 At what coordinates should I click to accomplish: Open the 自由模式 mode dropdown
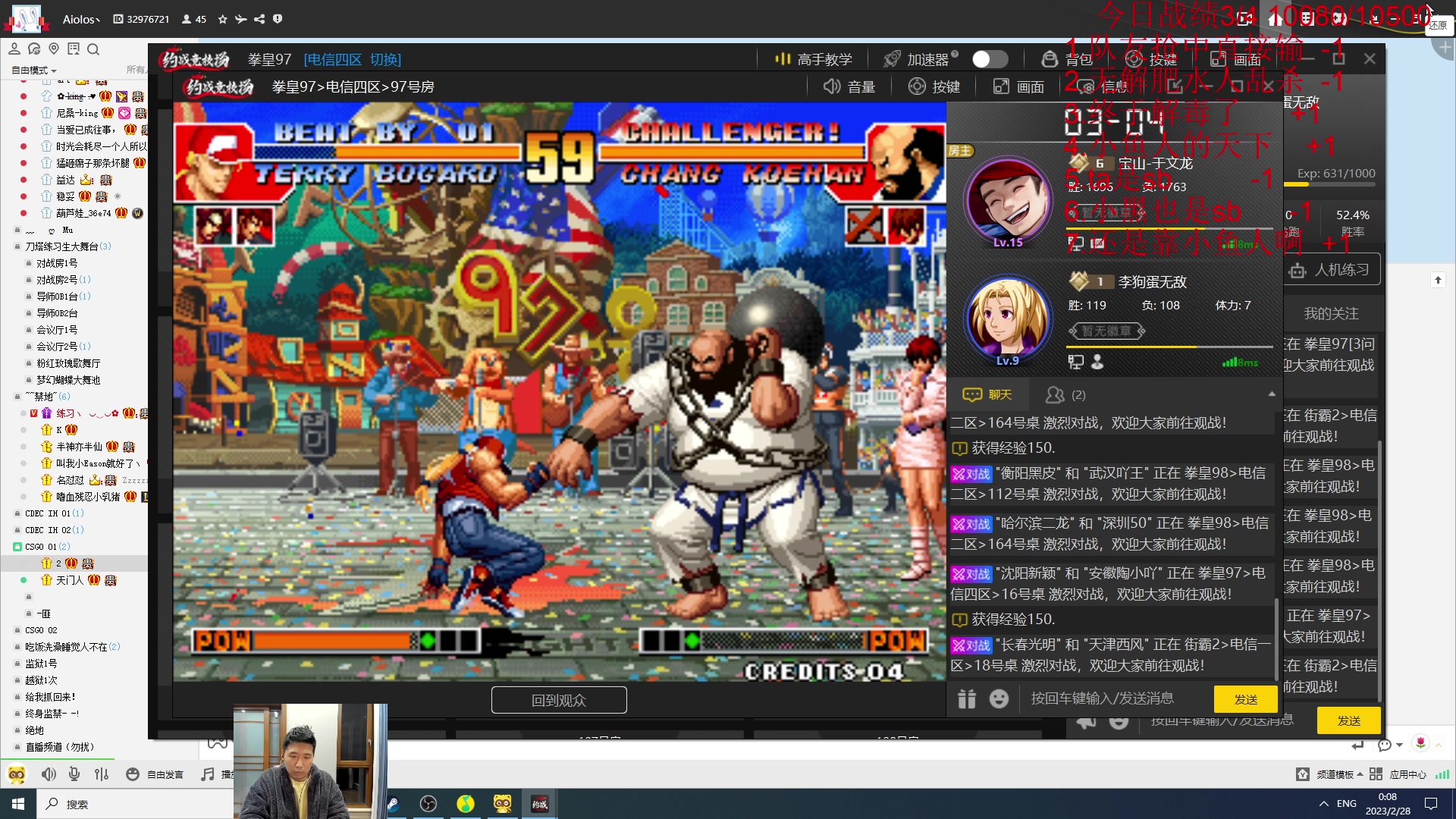tap(34, 70)
